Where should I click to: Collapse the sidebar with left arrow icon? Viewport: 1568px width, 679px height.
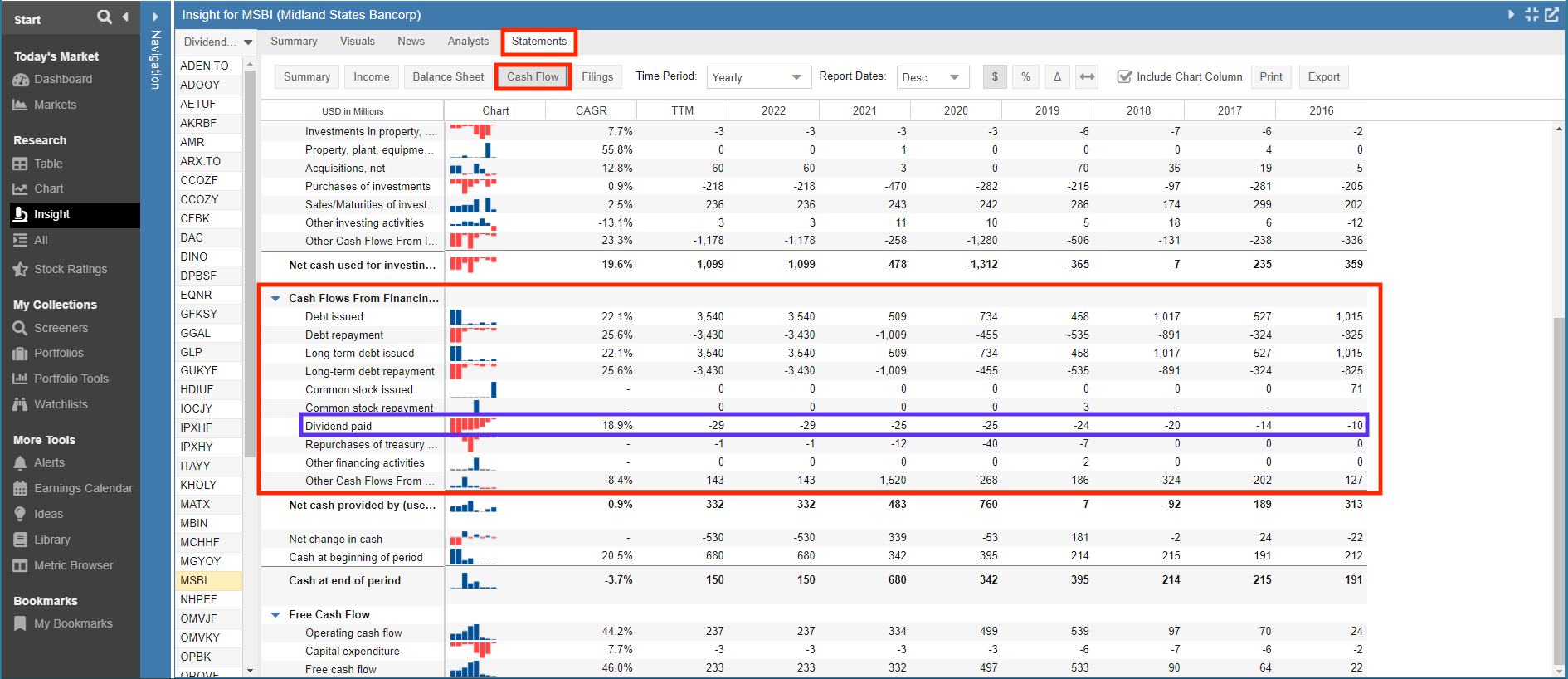(125, 17)
